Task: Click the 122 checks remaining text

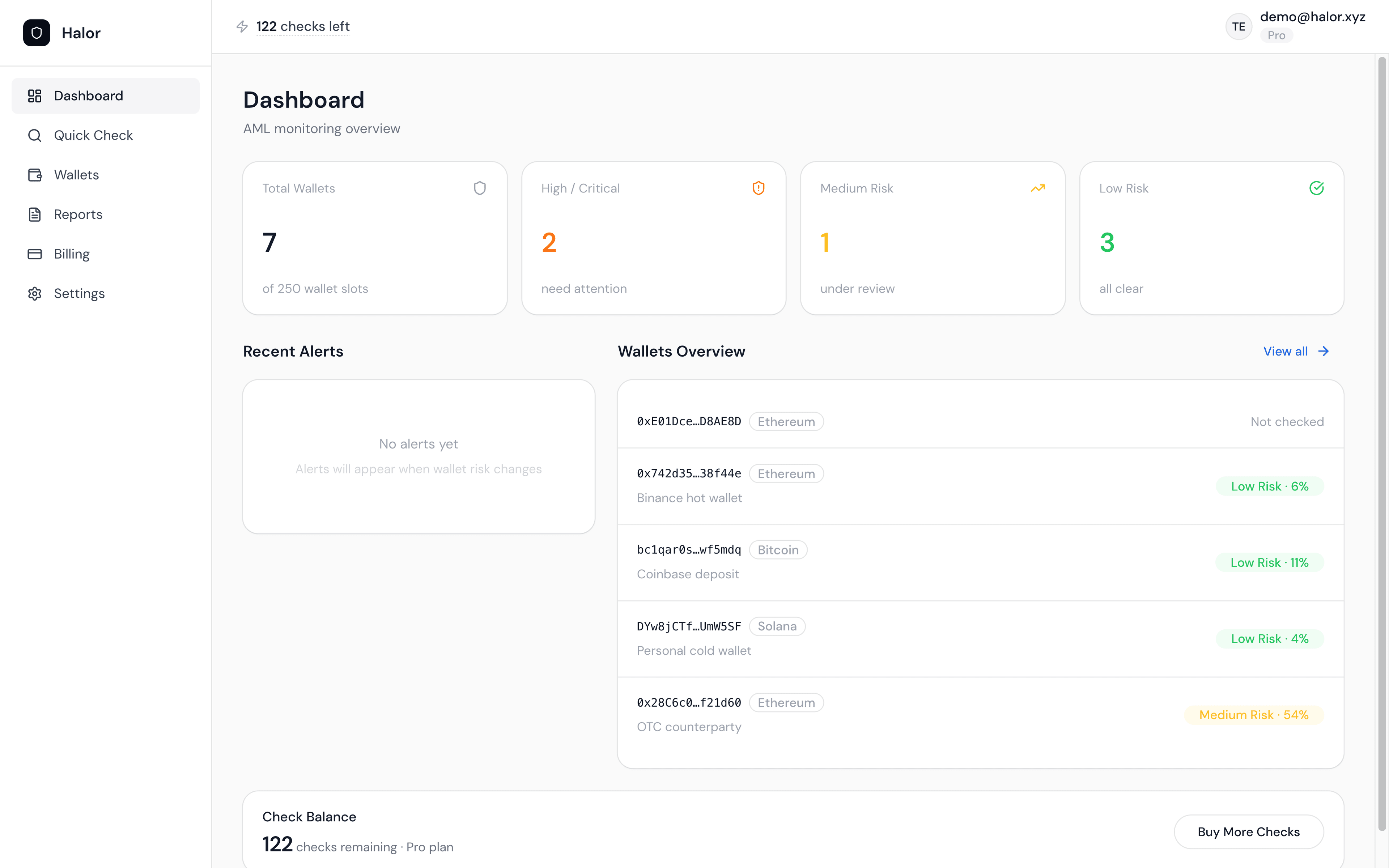Action: [358, 845]
